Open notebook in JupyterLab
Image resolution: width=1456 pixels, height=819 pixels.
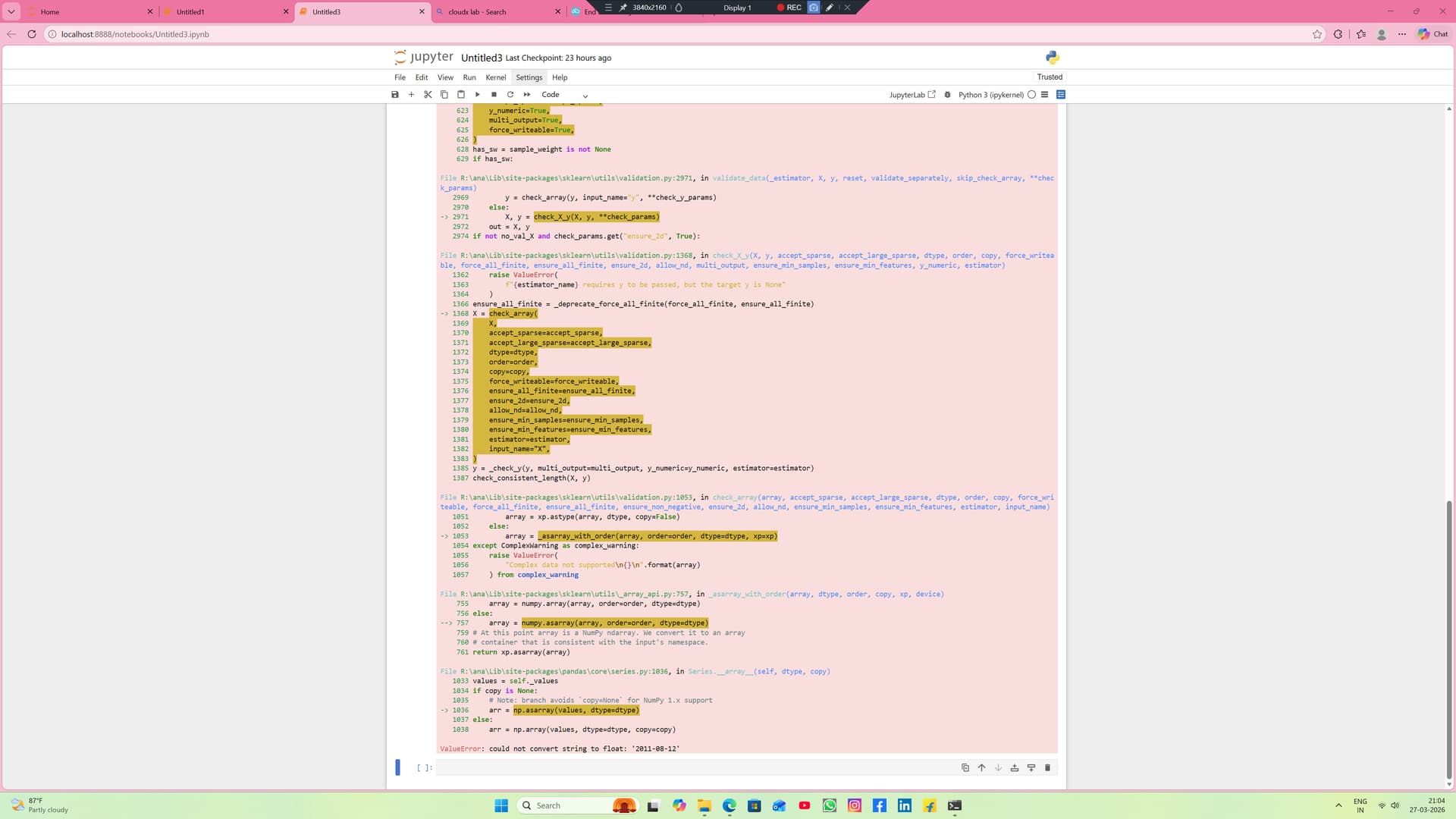912,95
